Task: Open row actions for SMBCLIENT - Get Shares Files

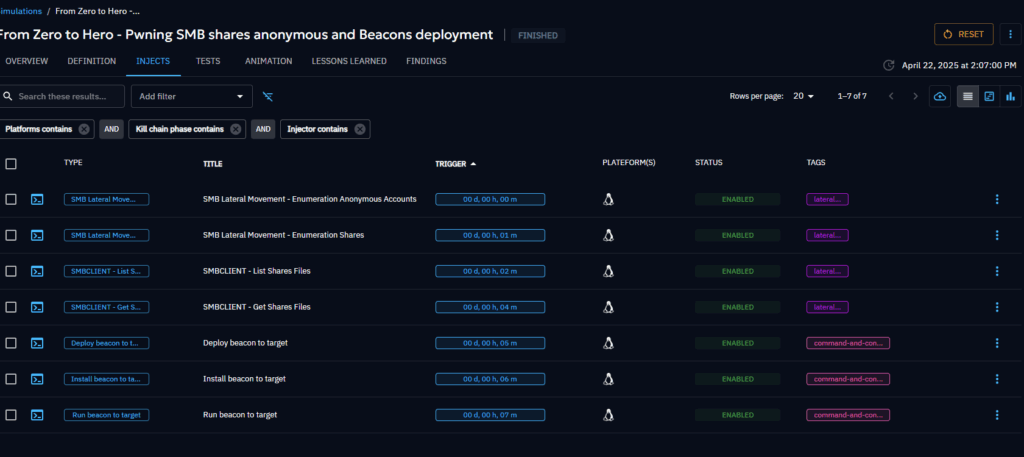Action: tap(996, 307)
